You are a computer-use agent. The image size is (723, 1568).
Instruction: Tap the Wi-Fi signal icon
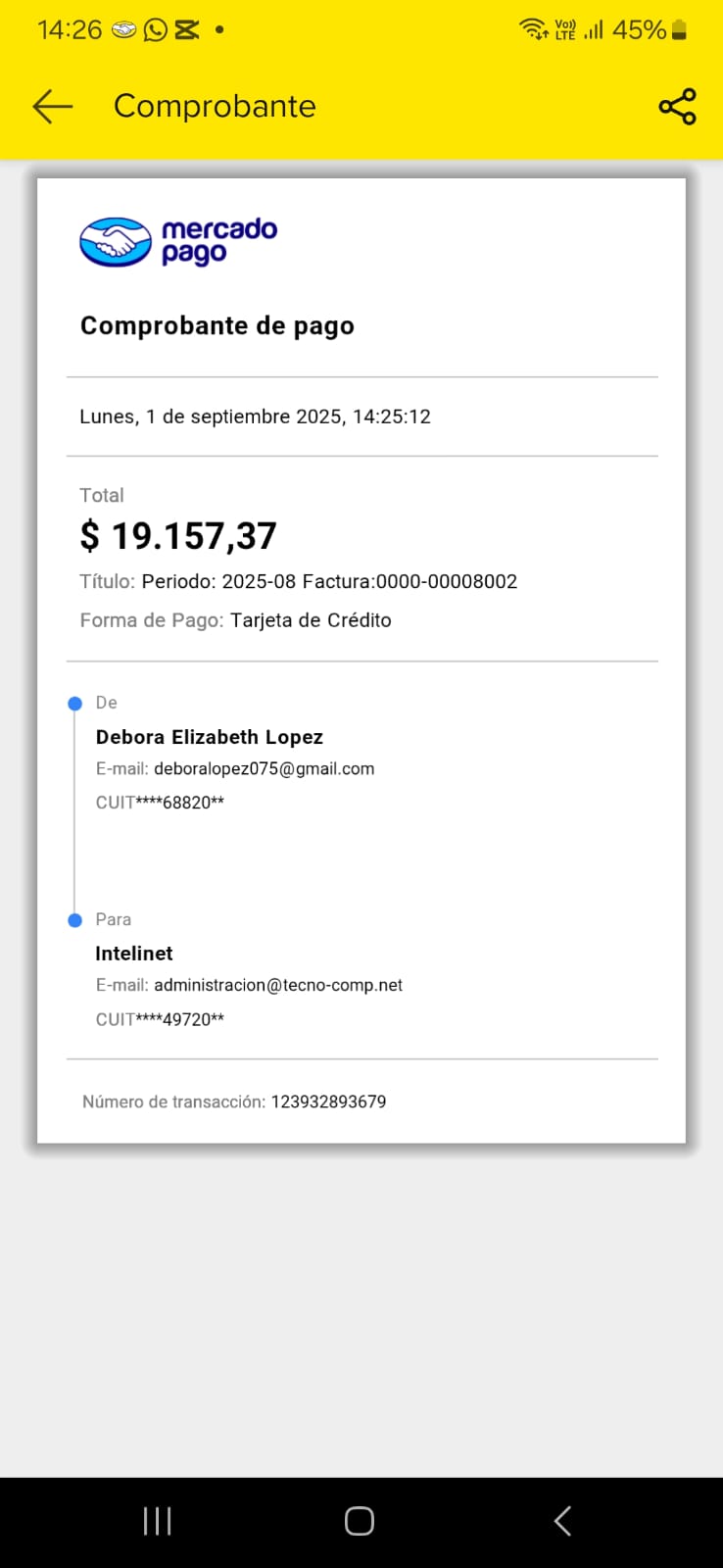[533, 29]
